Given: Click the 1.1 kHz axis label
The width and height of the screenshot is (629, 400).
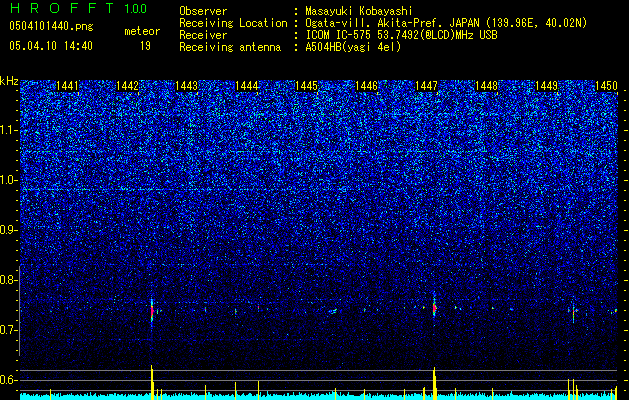Looking at the screenshot, I should coord(9,130).
